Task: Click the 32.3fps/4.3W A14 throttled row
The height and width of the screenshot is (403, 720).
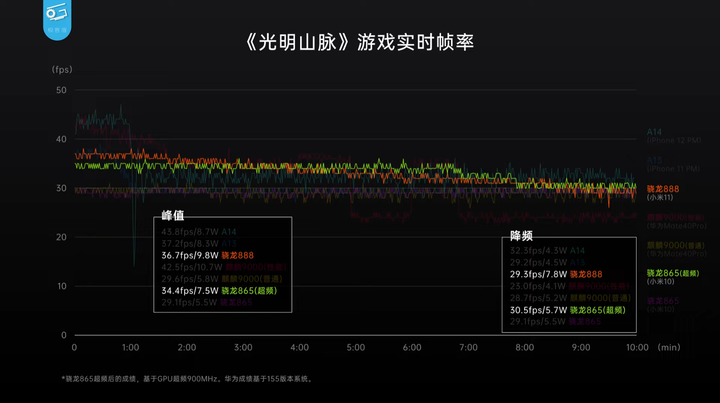Action: [x=547, y=251]
